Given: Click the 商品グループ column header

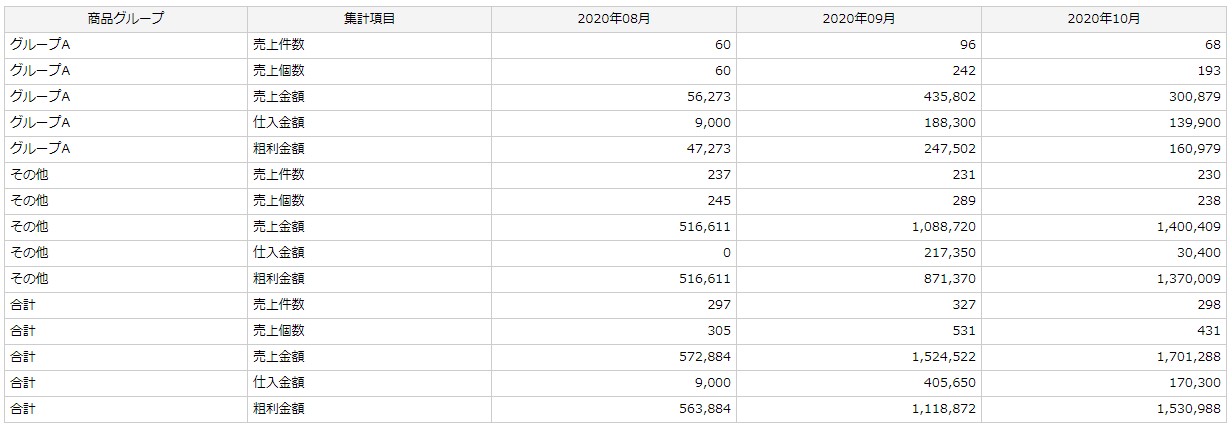Looking at the screenshot, I should pos(126,19).
